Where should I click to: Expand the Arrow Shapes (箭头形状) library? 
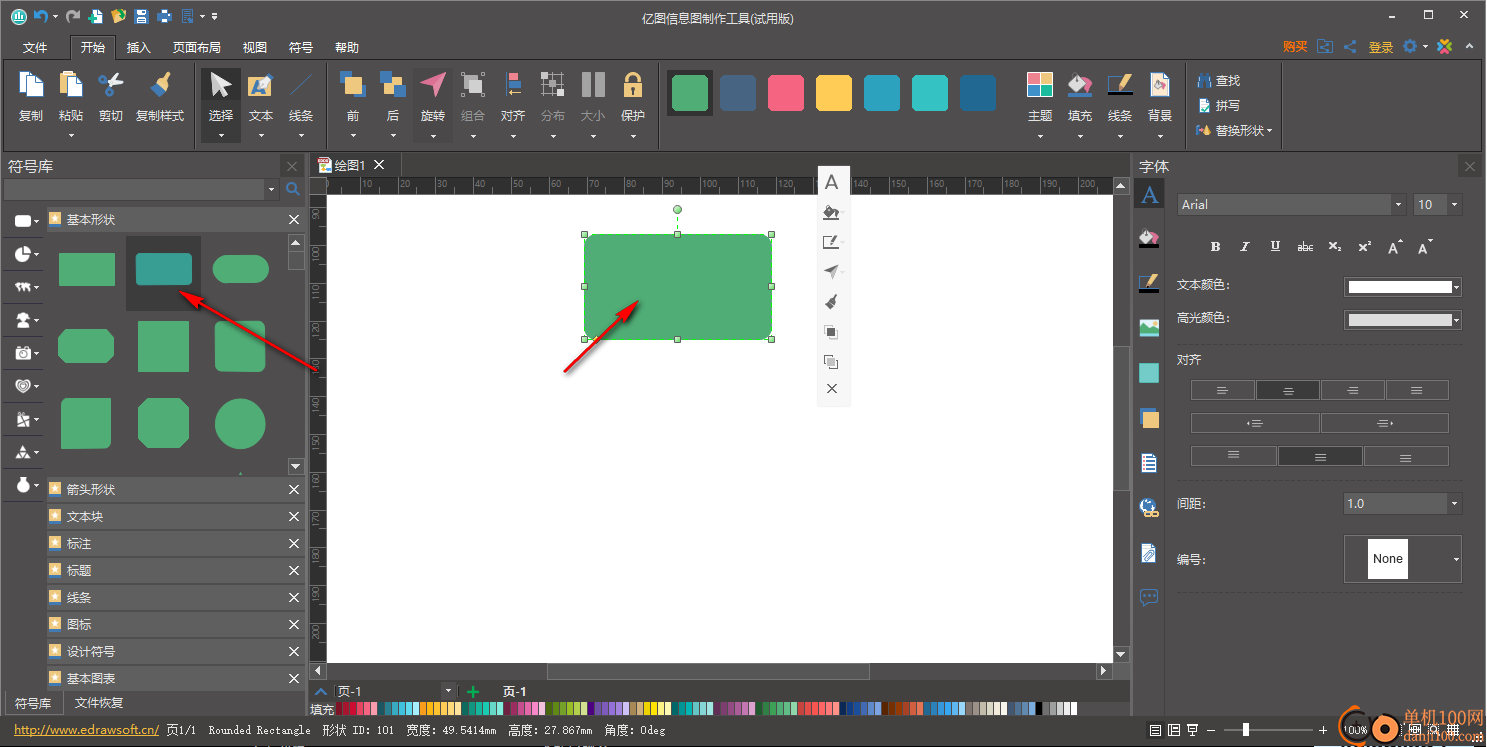coord(175,490)
